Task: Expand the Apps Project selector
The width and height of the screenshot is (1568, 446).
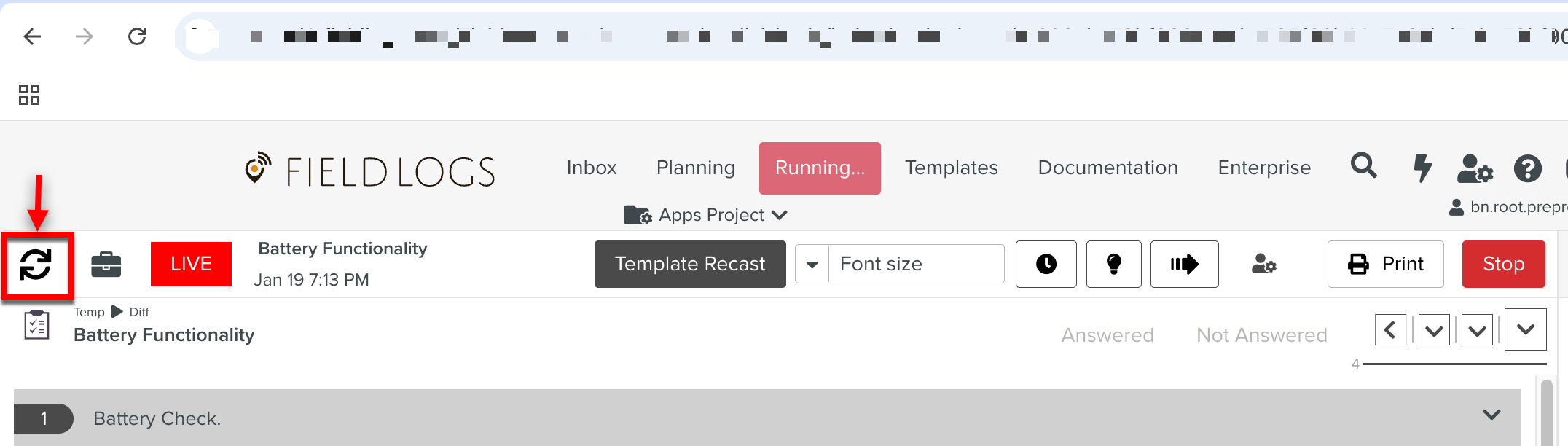Action: pos(706,215)
